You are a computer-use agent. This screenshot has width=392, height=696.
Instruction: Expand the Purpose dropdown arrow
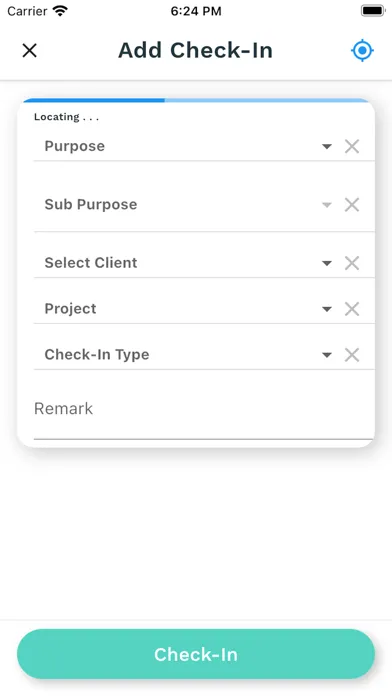point(327,146)
